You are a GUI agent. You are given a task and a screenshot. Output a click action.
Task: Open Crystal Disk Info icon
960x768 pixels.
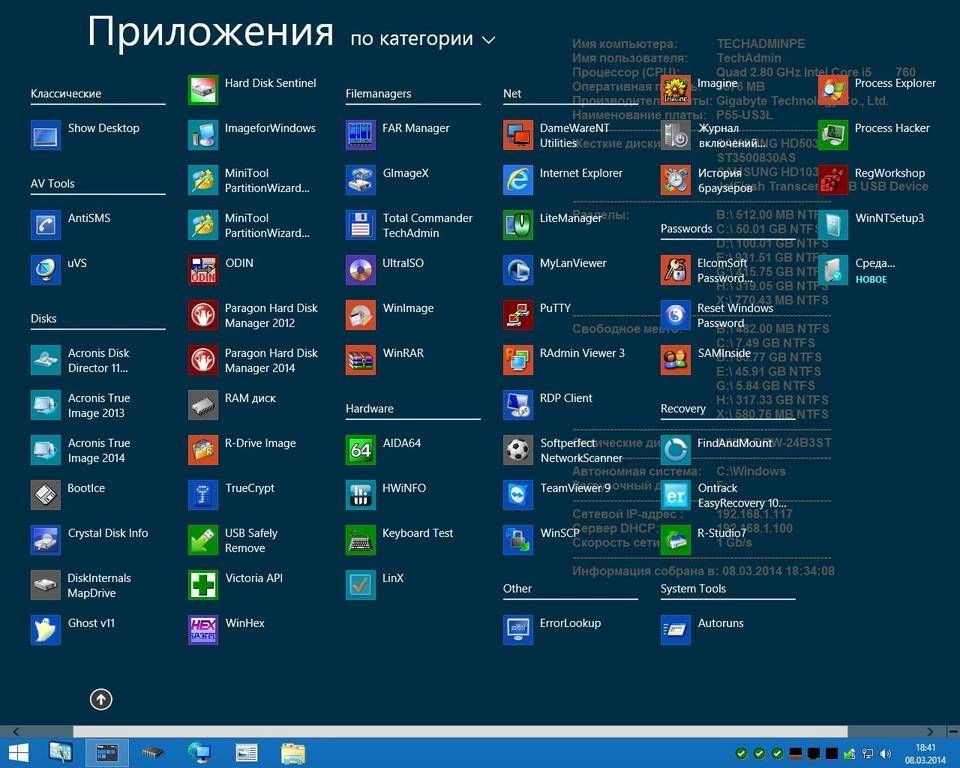[45, 540]
